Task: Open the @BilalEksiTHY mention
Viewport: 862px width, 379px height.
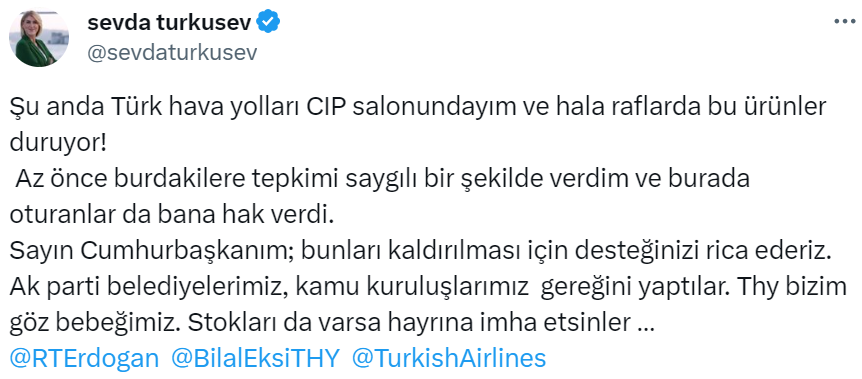Action: coord(256,359)
